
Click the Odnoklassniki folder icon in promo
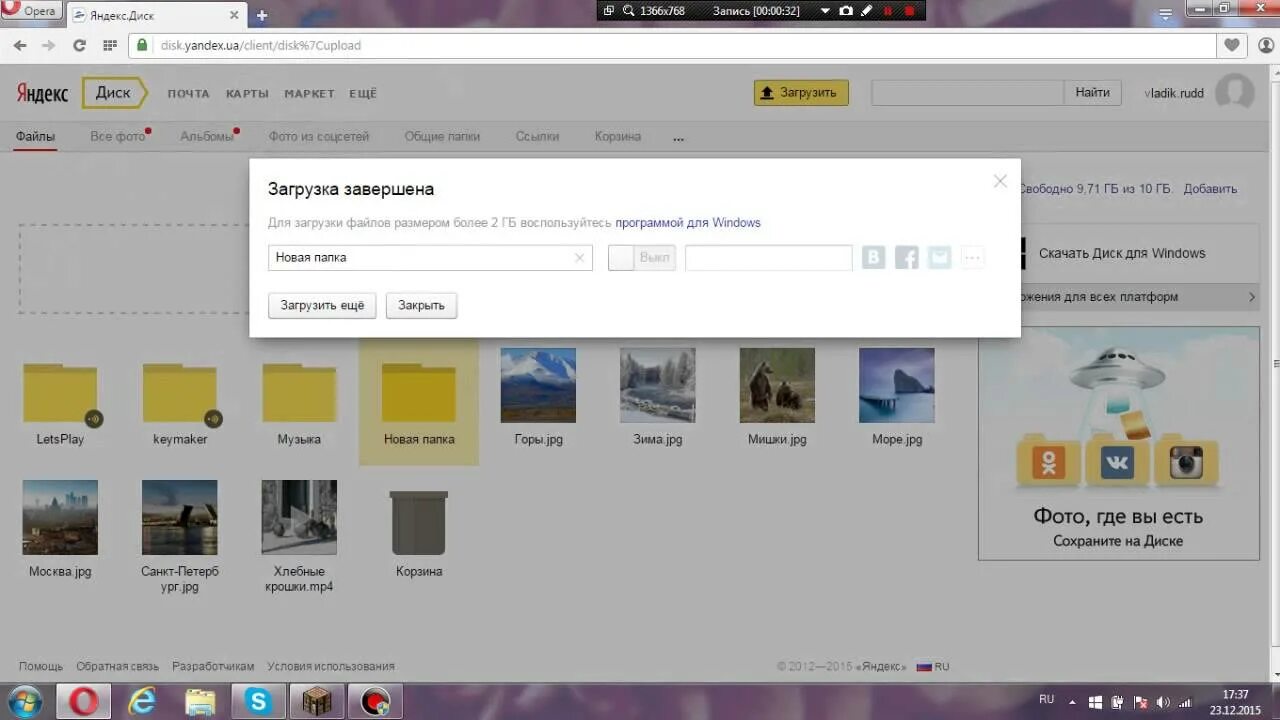point(1049,461)
